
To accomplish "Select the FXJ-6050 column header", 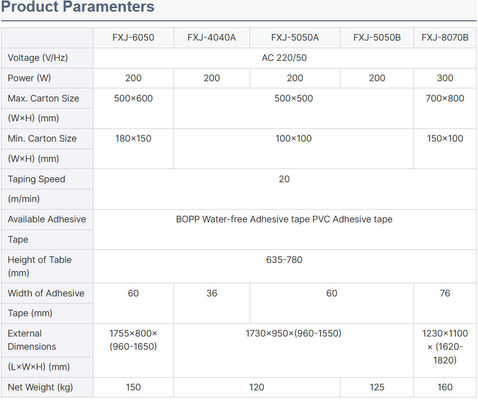I will [x=133, y=38].
